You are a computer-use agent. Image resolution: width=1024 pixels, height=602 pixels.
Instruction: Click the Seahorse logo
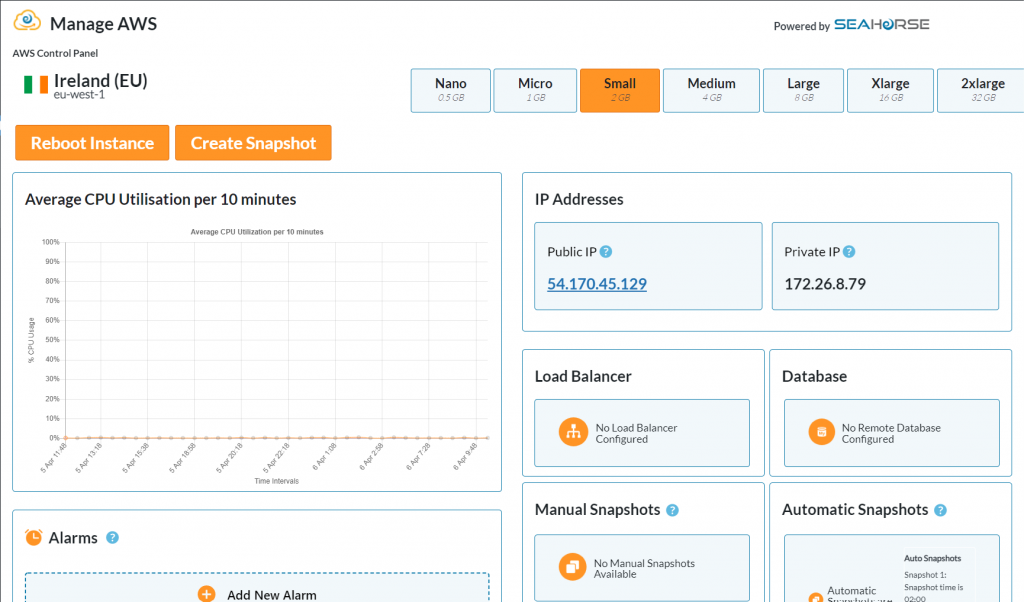(882, 24)
